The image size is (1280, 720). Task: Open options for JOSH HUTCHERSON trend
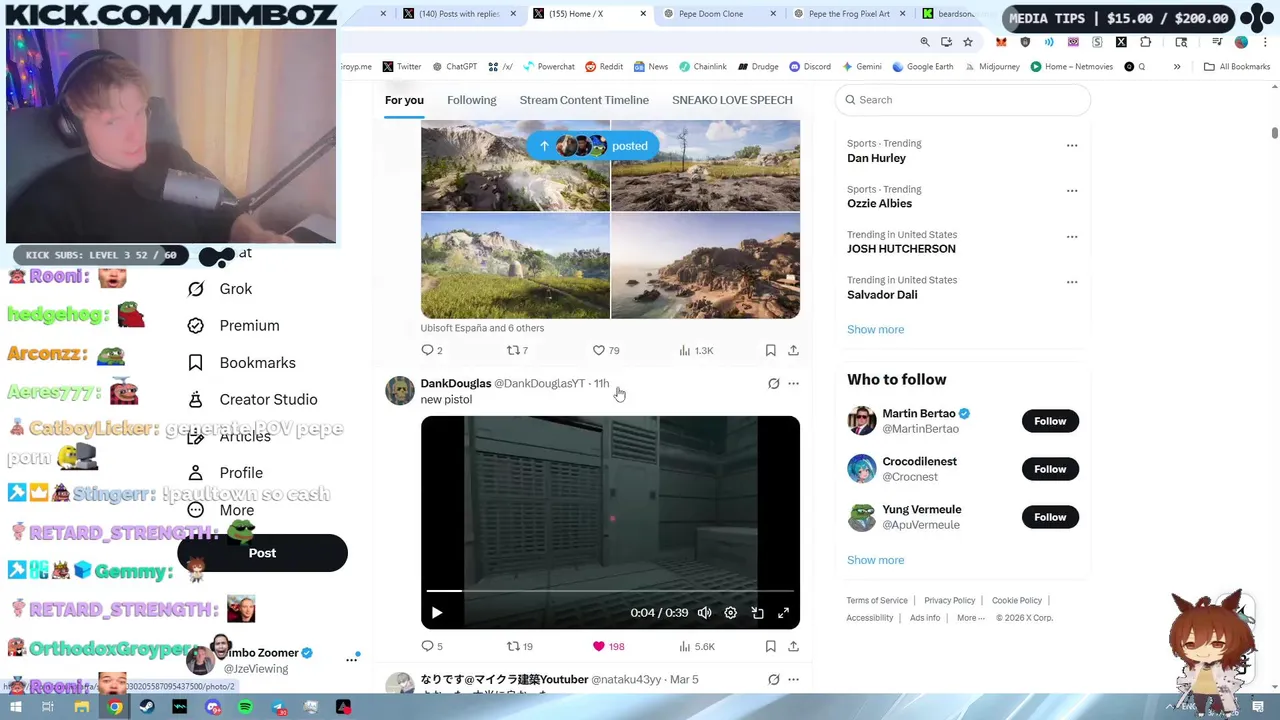coord(1072,237)
